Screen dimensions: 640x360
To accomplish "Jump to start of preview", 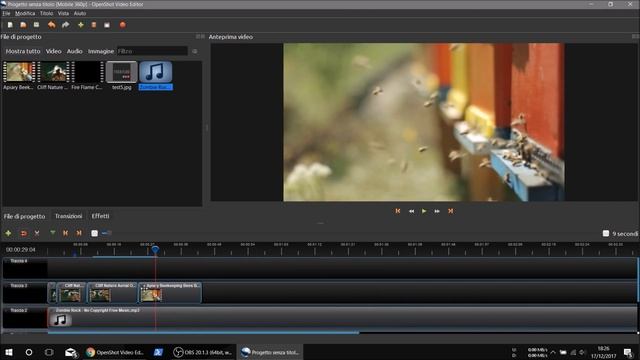I will pyautogui.click(x=398, y=211).
